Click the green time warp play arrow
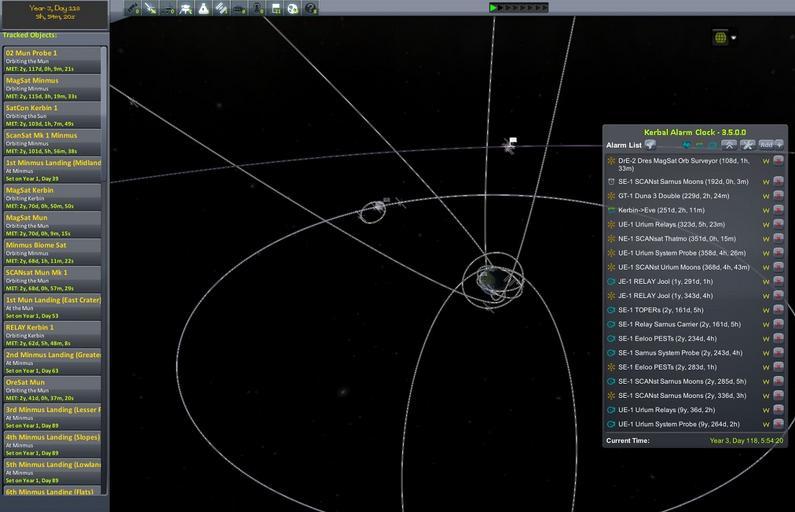The width and height of the screenshot is (795, 512). pos(493,8)
